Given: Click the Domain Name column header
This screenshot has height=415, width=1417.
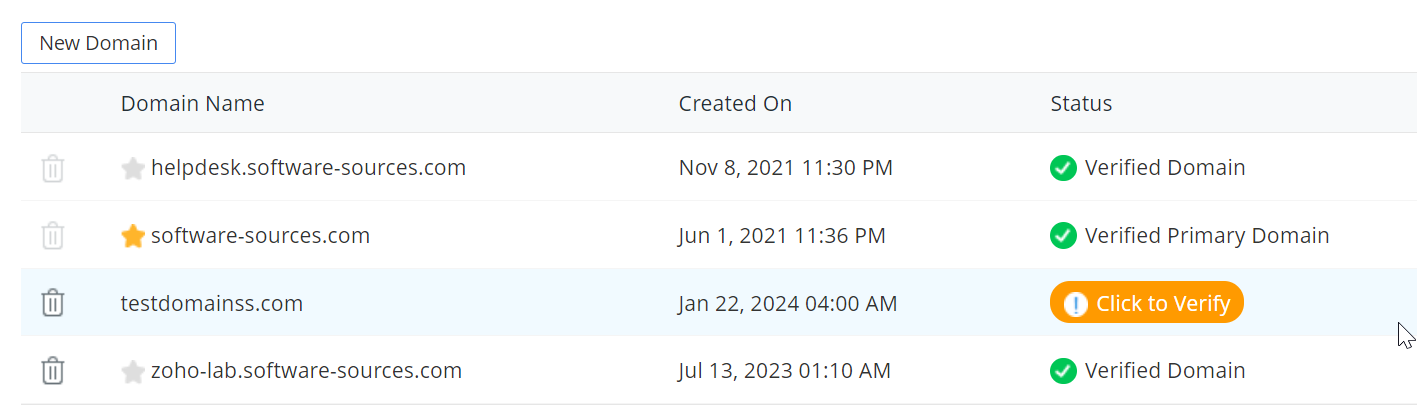Looking at the screenshot, I should tap(193, 104).
